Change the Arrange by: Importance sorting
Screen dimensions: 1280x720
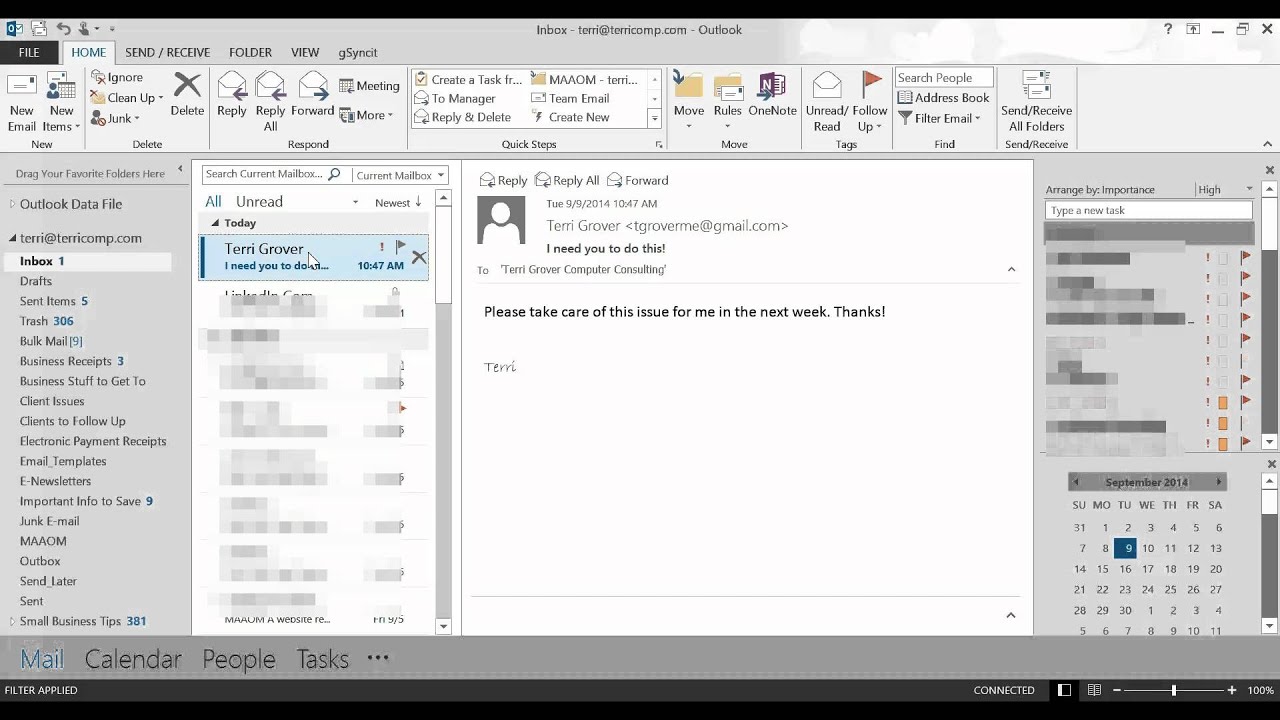click(x=1100, y=190)
